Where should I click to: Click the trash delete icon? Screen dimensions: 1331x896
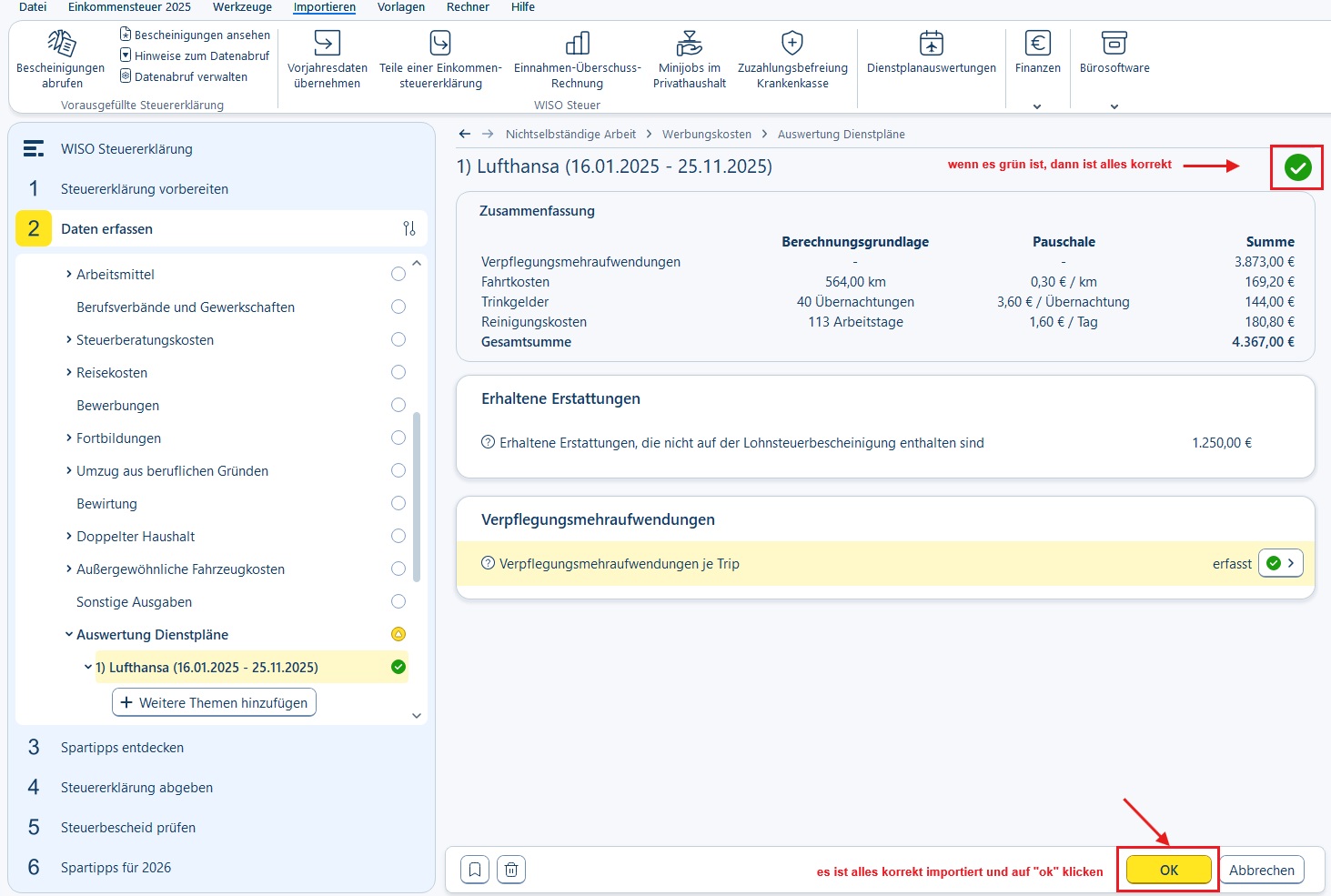(x=511, y=871)
